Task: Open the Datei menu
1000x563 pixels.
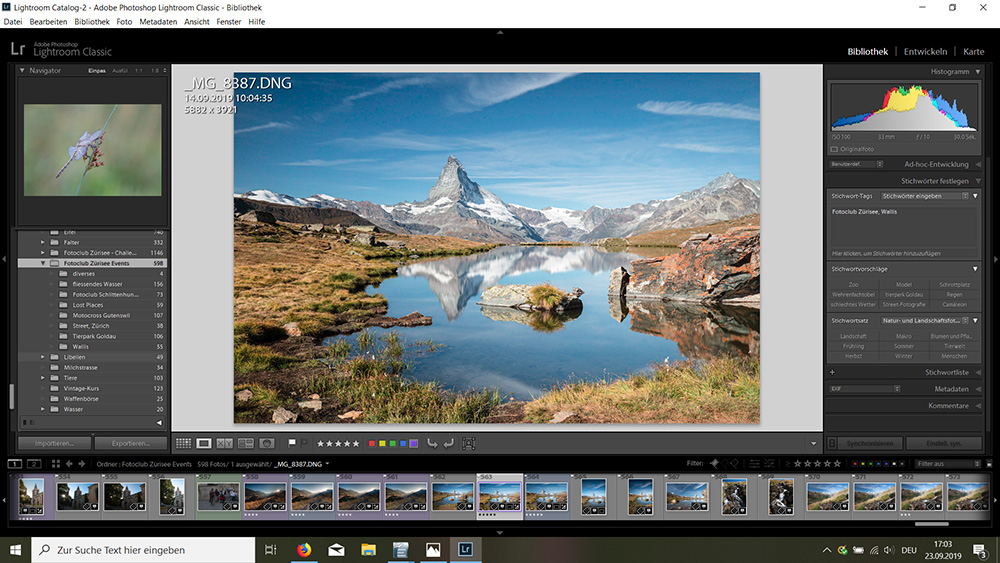Action: point(13,22)
